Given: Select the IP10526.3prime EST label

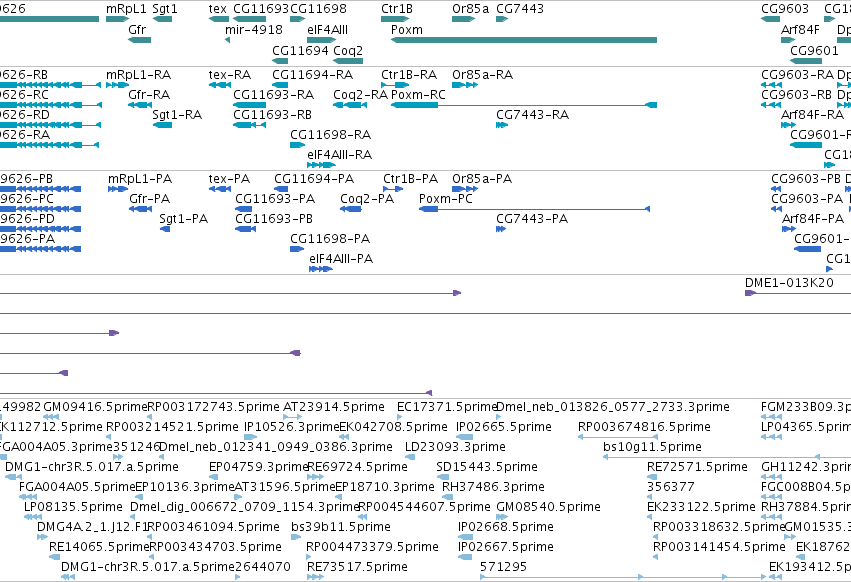Looking at the screenshot, I should pyautogui.click(x=291, y=427).
